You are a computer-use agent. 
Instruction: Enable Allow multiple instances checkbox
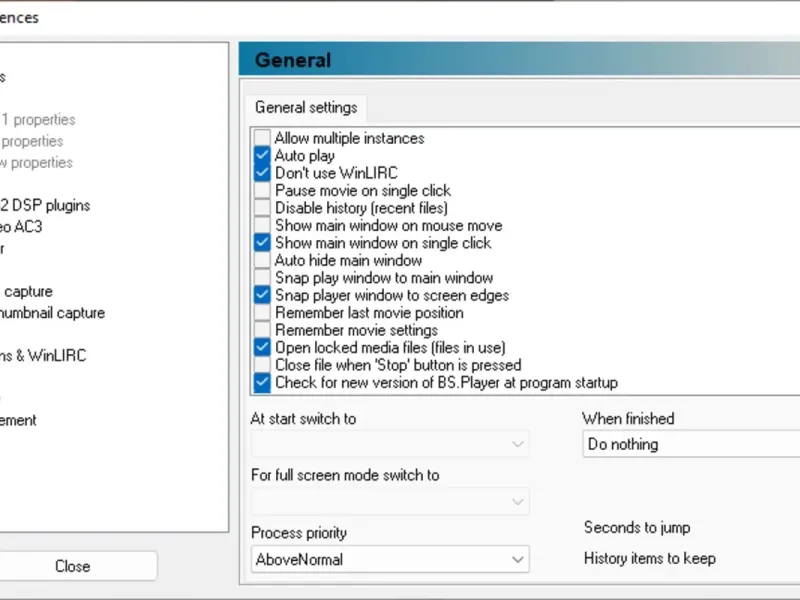tap(262, 139)
